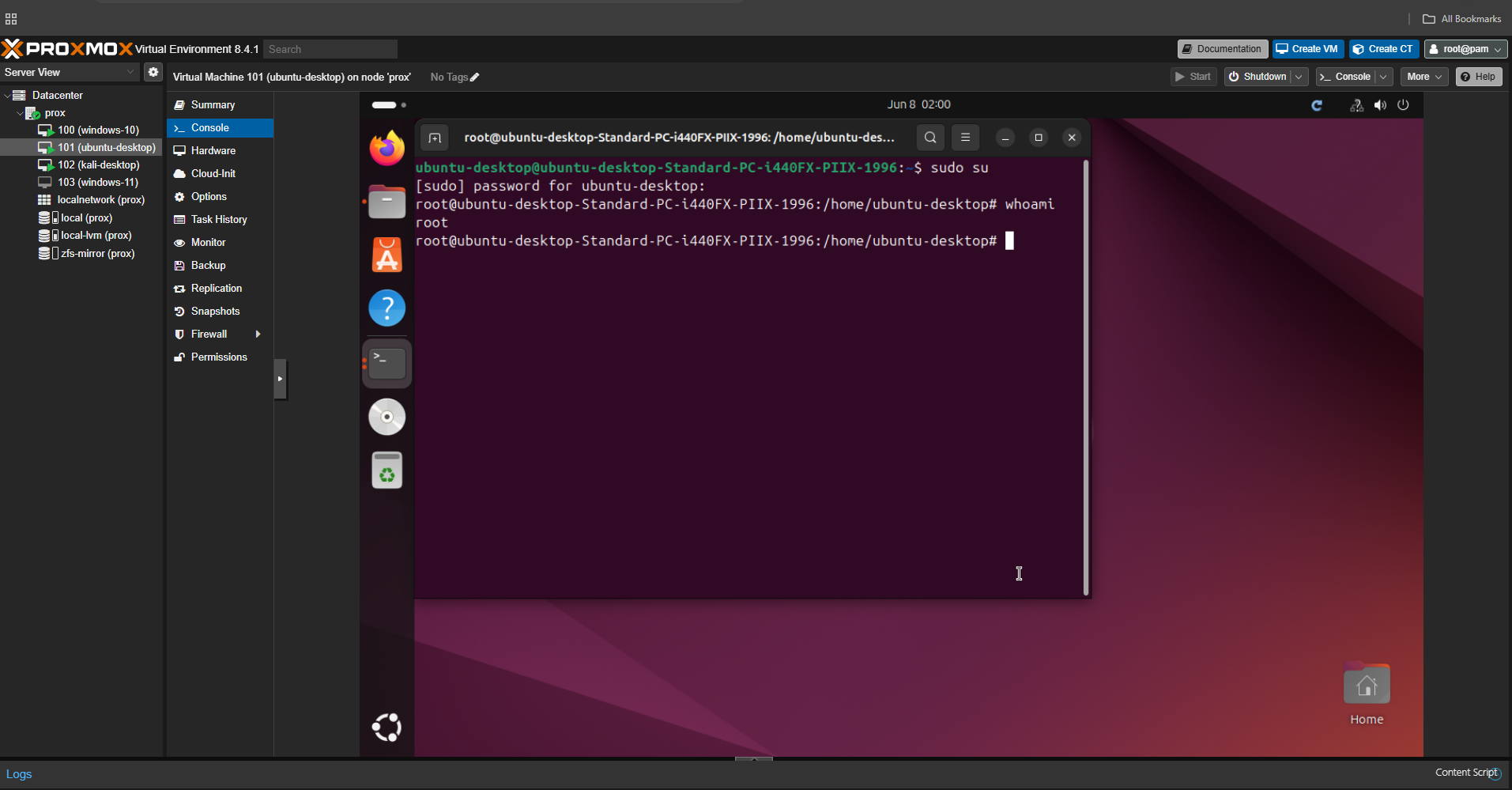The image size is (1512, 790).
Task: Open the terminal hamburger menu
Action: (965, 137)
